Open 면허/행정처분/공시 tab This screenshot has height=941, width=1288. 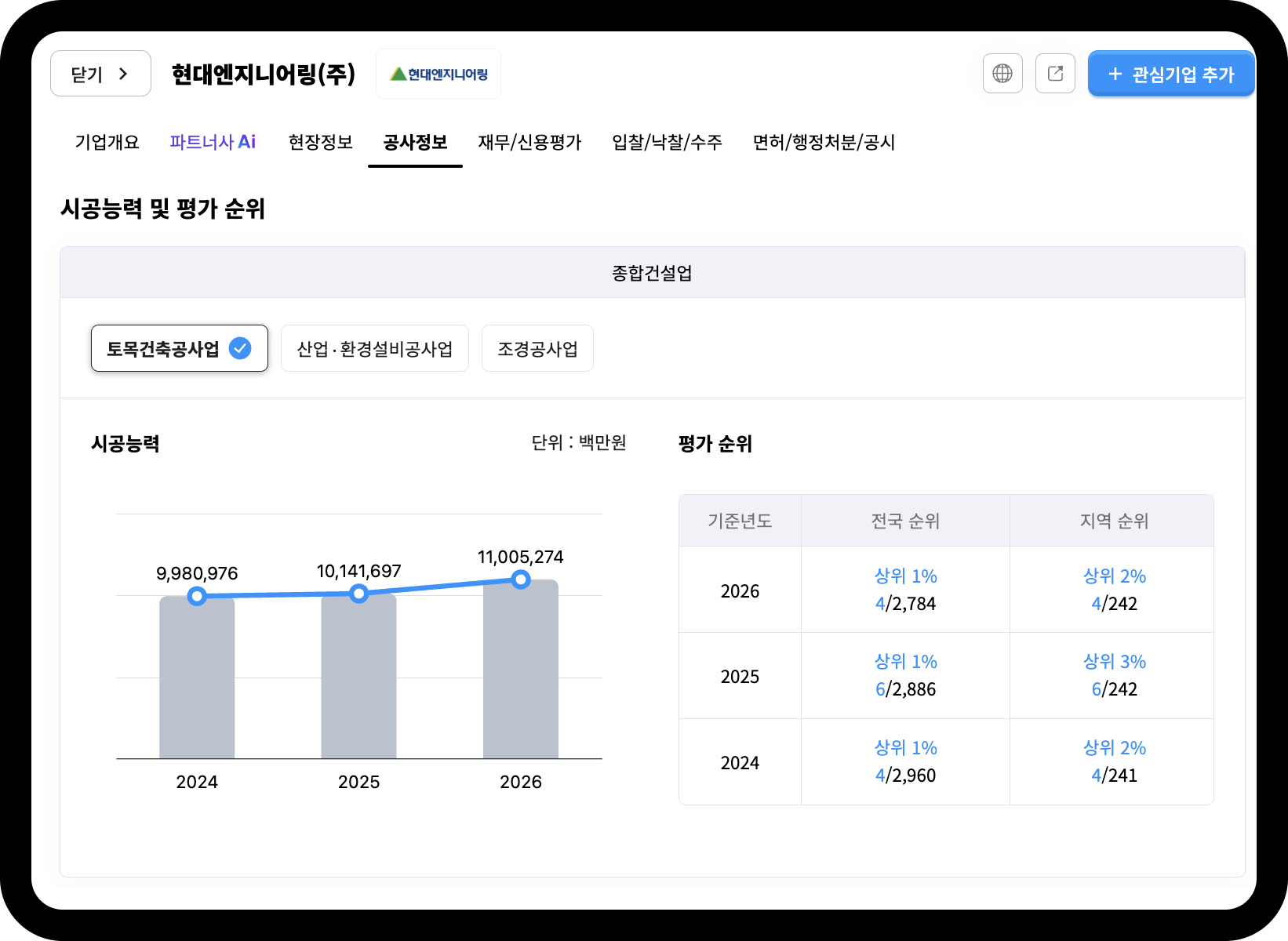824,142
